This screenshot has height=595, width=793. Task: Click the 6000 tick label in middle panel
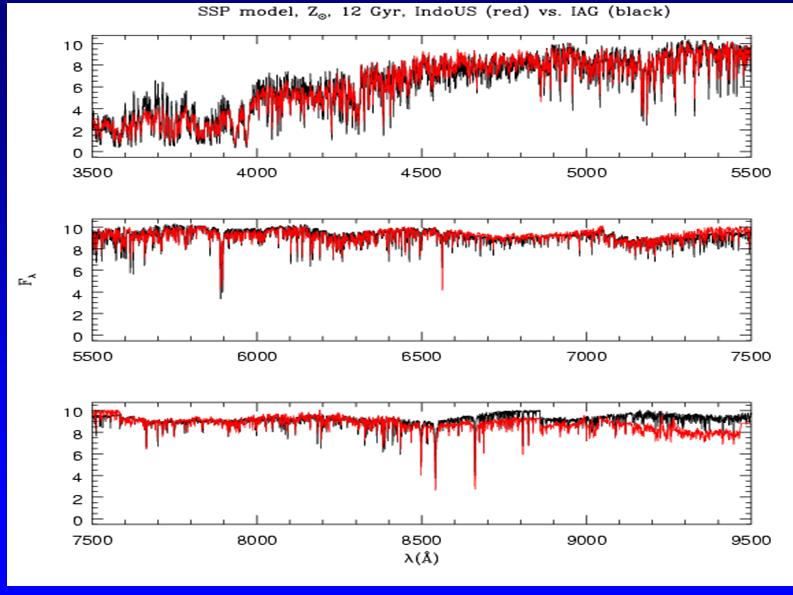click(x=257, y=354)
